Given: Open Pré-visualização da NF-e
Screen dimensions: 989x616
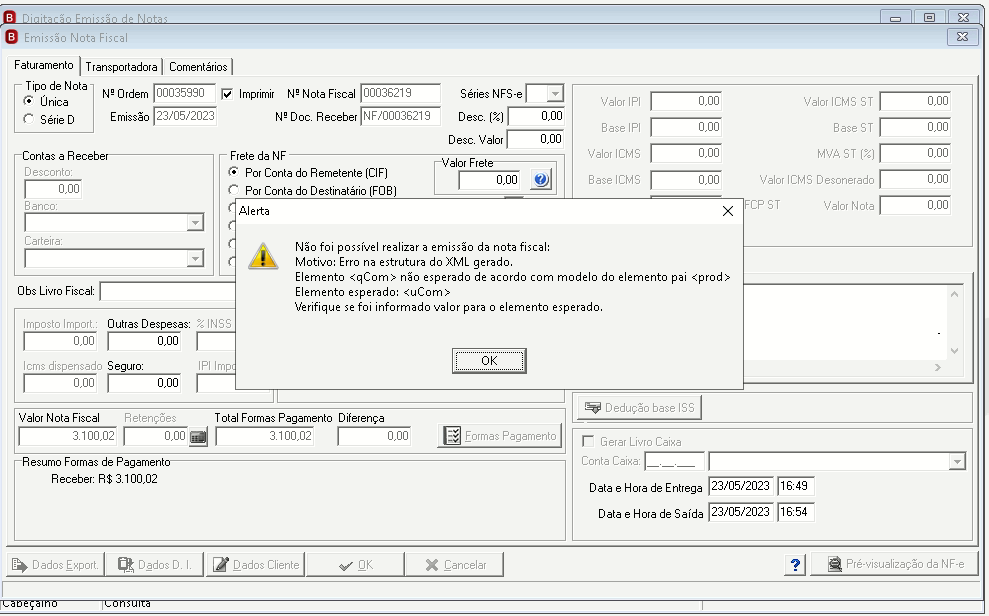Looking at the screenshot, I should pyautogui.click(x=894, y=564).
